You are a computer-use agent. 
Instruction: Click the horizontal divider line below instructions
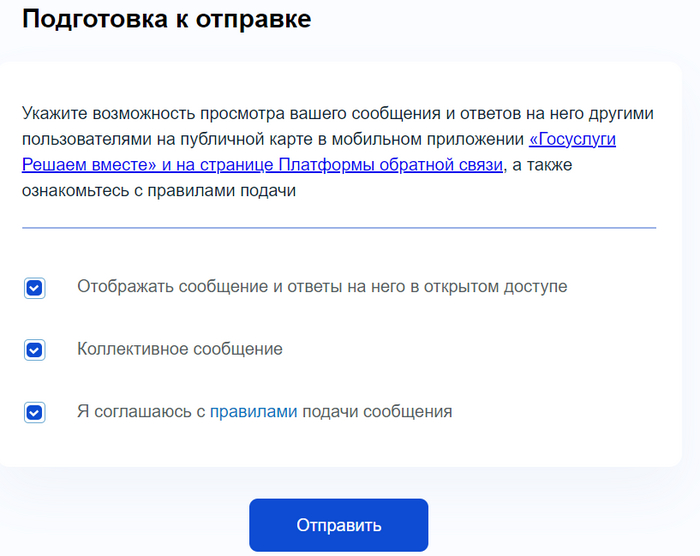[x=339, y=228]
